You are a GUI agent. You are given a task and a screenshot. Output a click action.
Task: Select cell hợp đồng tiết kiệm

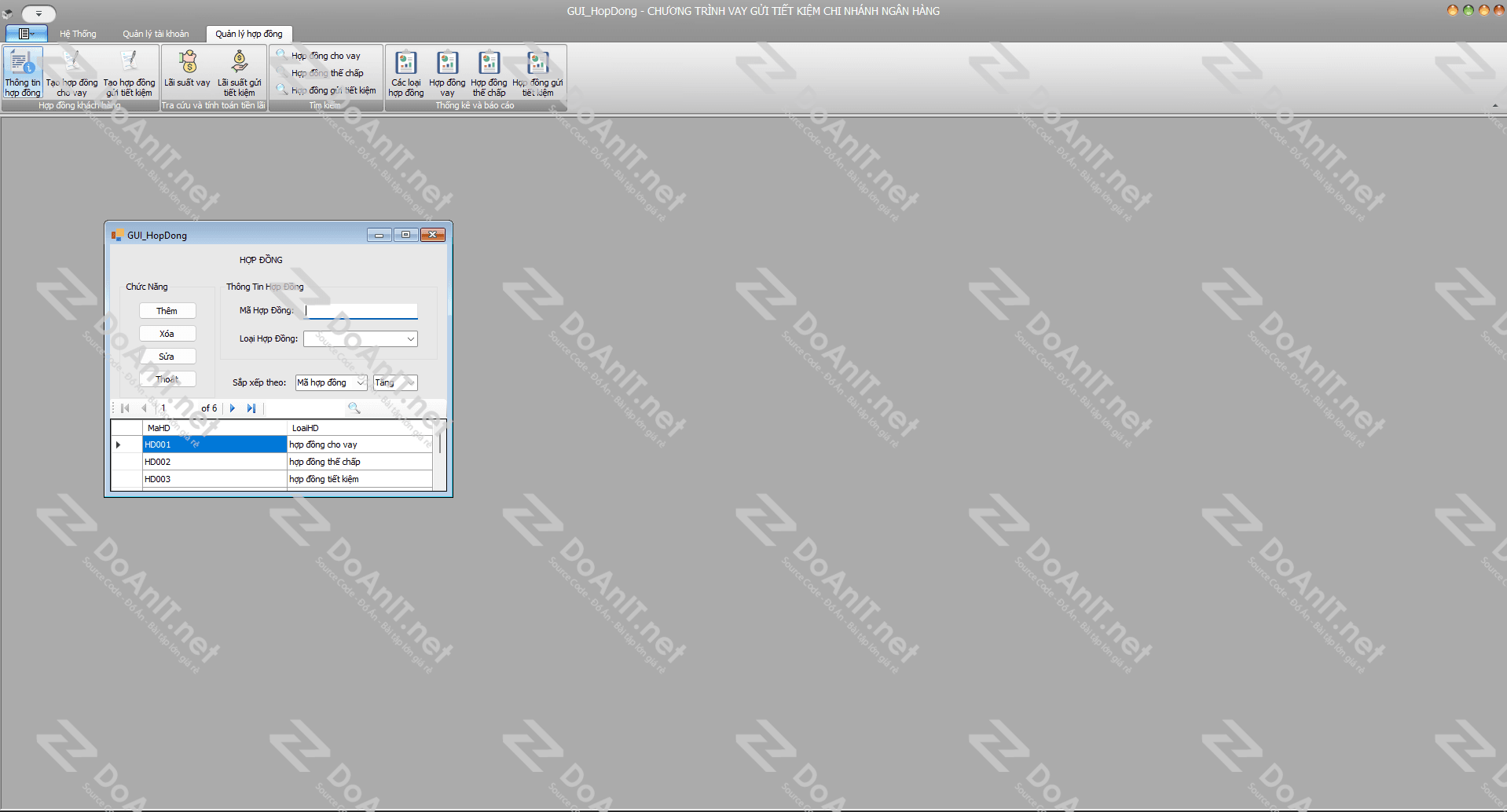(x=360, y=479)
